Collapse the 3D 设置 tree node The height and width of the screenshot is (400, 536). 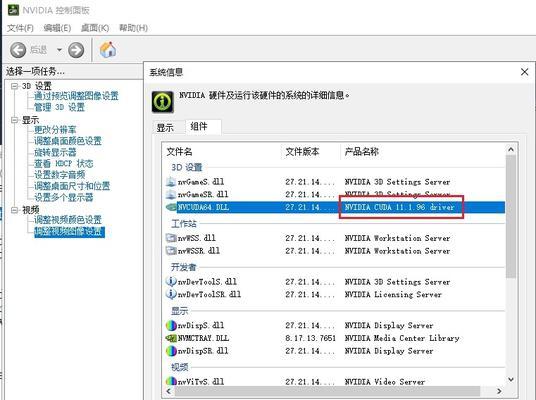coord(14,85)
